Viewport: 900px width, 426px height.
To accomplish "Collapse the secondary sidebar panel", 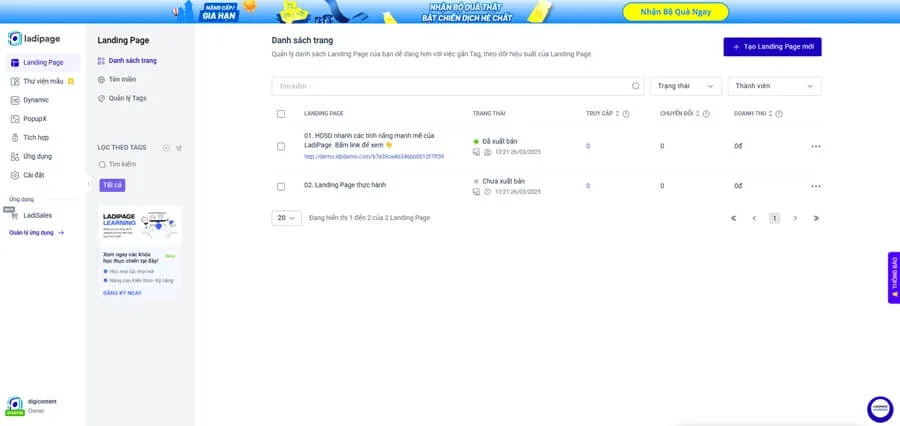I will (x=88, y=184).
